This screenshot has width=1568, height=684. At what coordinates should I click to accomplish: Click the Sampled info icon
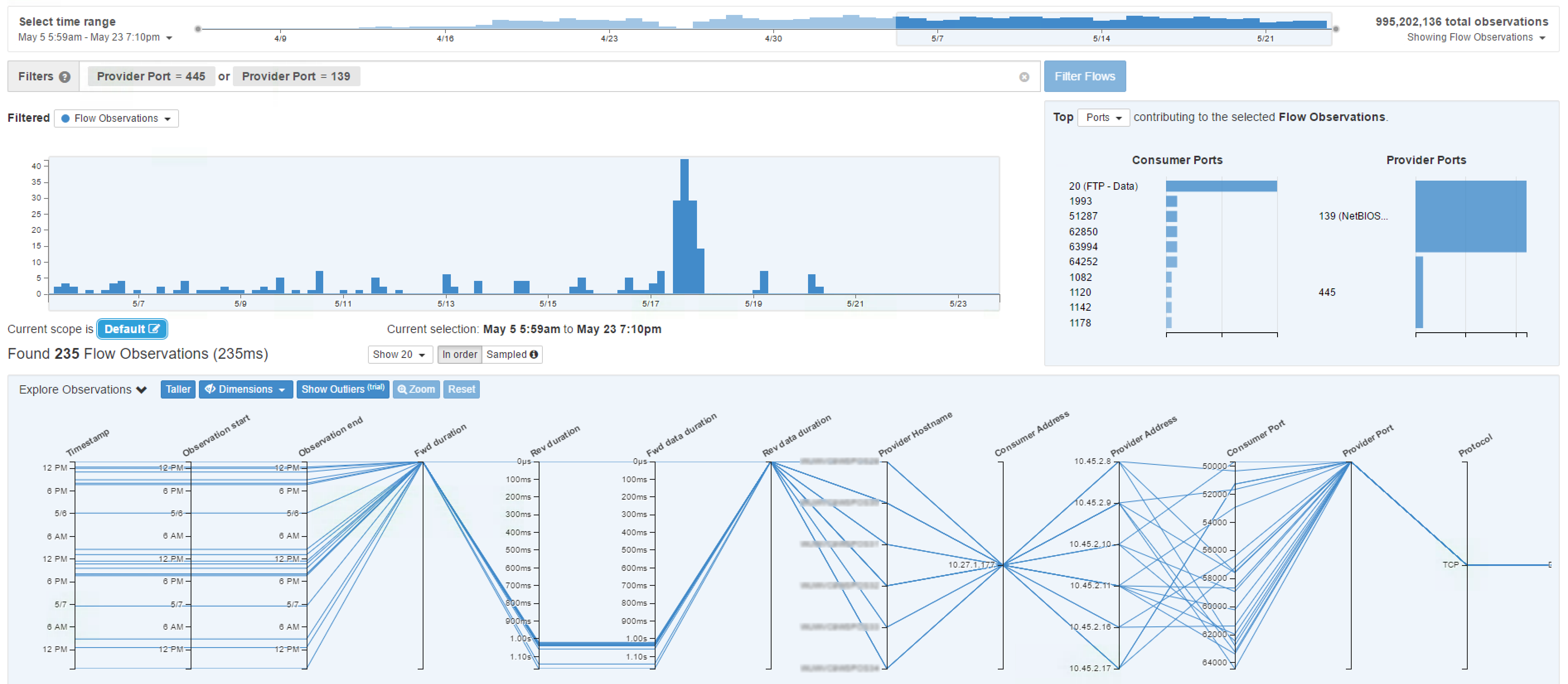(534, 354)
